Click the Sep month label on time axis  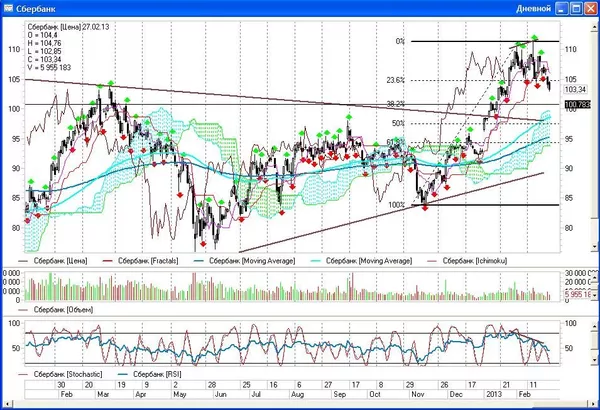click(x=339, y=394)
